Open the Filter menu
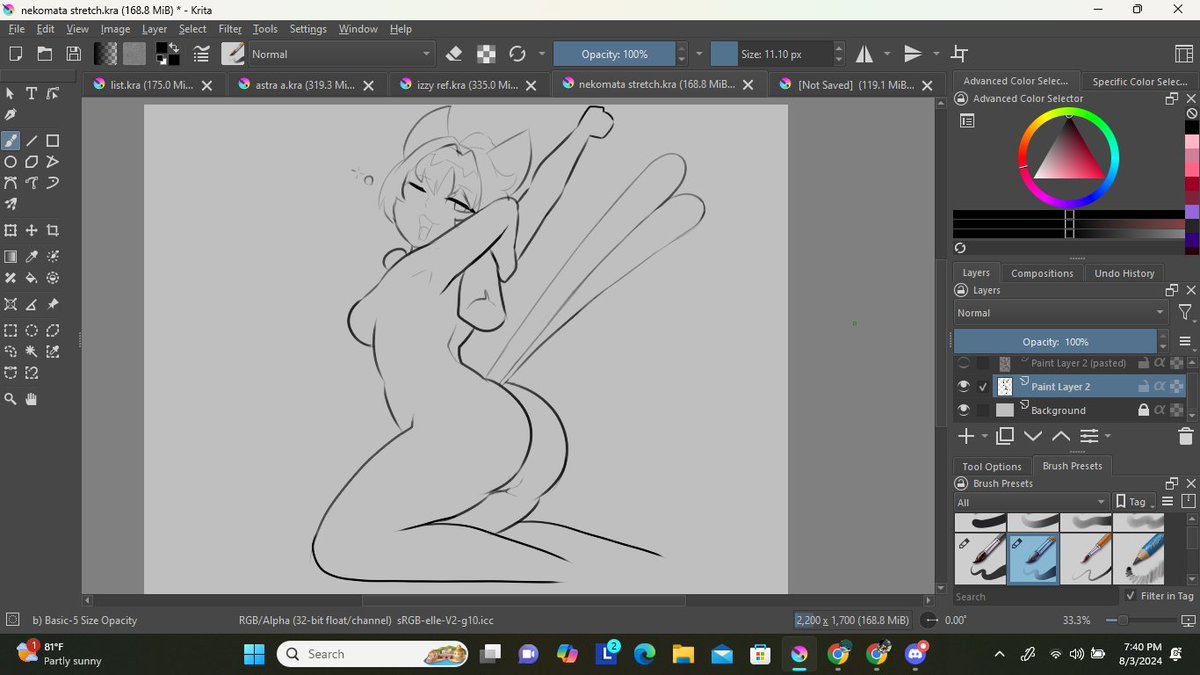Image resolution: width=1200 pixels, height=675 pixels. [230, 29]
